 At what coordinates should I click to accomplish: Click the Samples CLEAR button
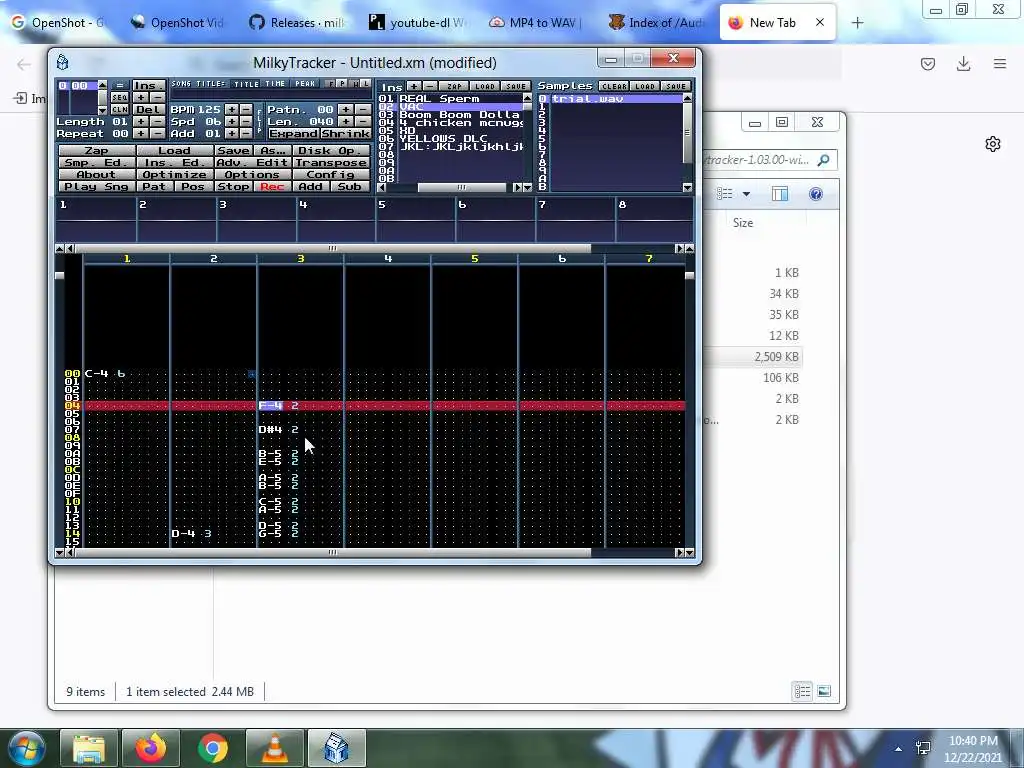tap(614, 86)
